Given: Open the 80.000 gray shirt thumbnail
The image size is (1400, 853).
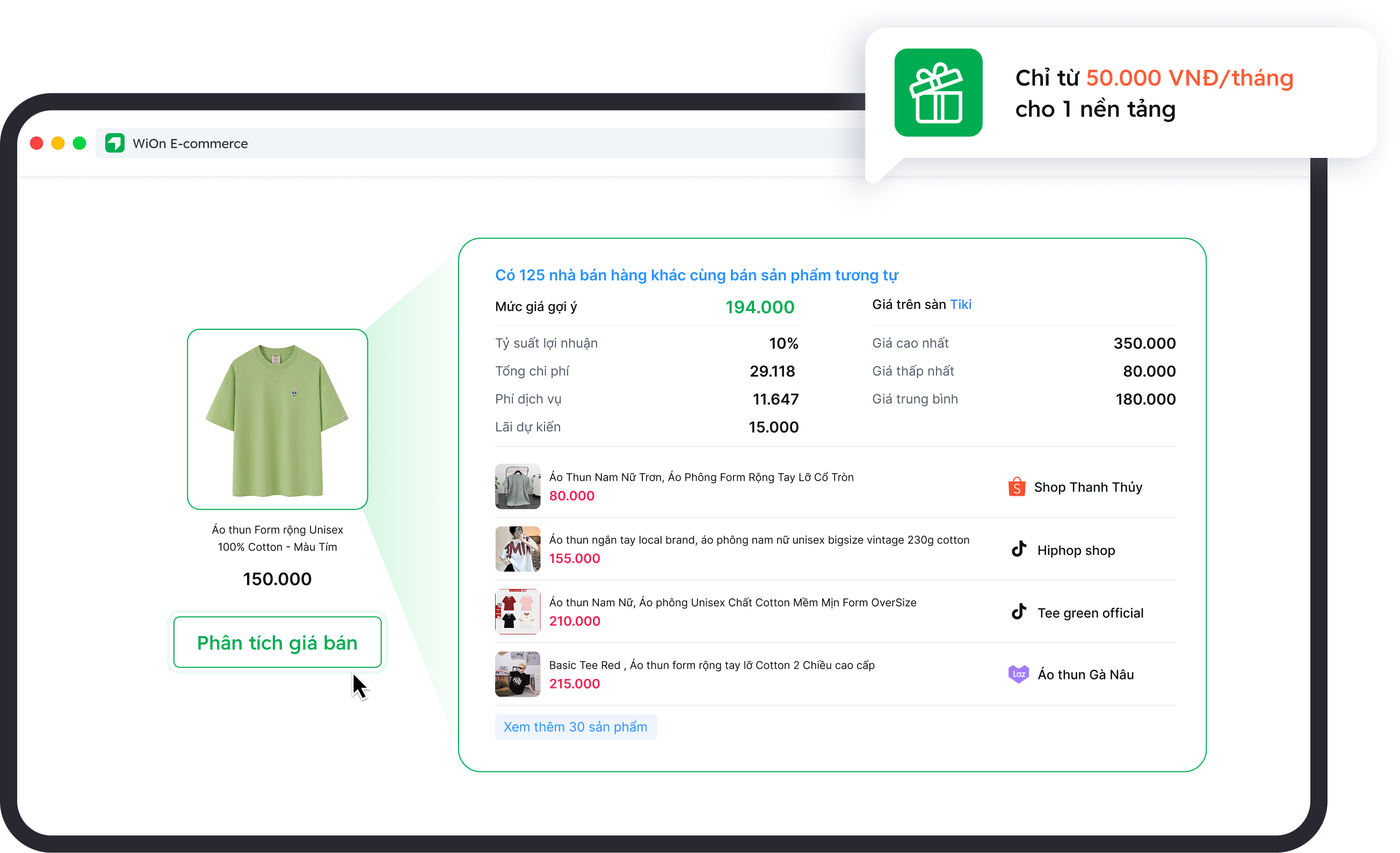Looking at the screenshot, I should (x=517, y=487).
